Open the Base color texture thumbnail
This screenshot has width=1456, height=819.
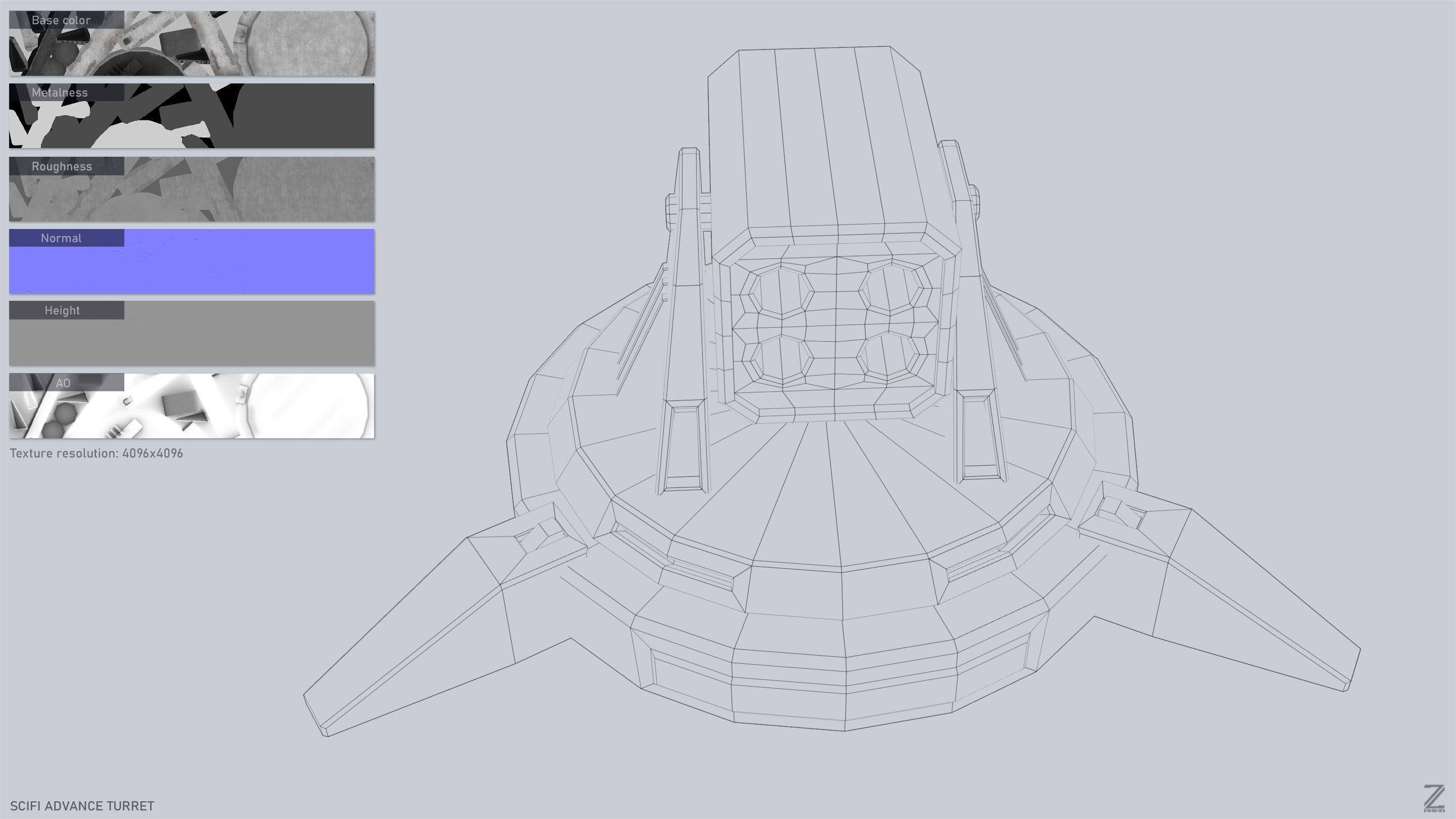(x=192, y=43)
